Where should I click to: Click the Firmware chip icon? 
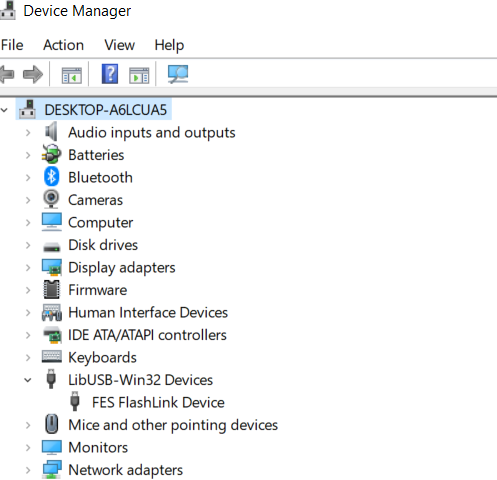pos(52,289)
